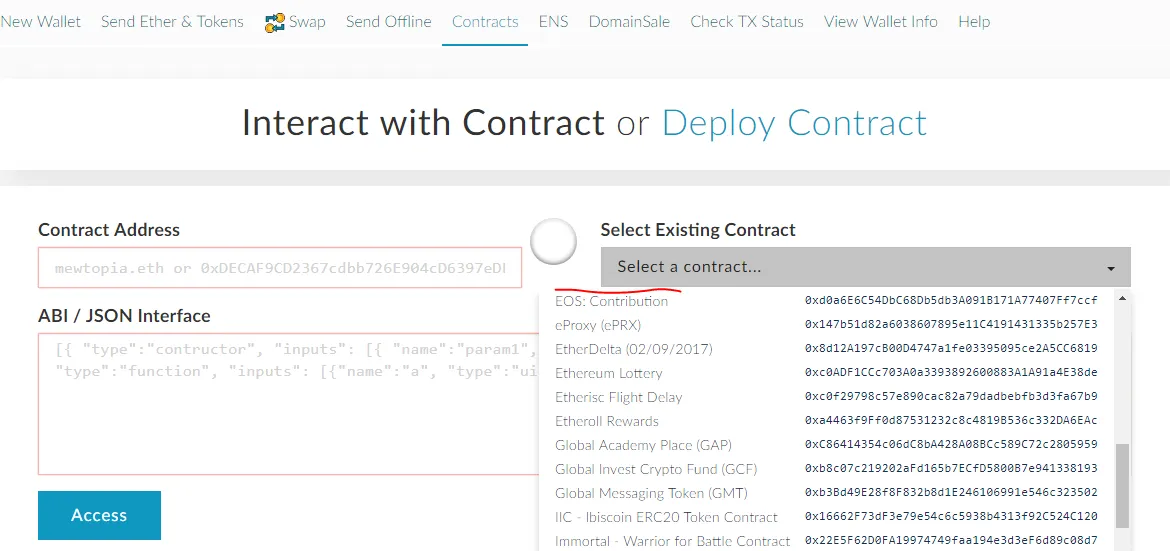This screenshot has width=1170, height=551.
Task: Click address 0x16662F73dF3e79e54c6c5938b4313f92C524C120
Action: (x=951, y=517)
